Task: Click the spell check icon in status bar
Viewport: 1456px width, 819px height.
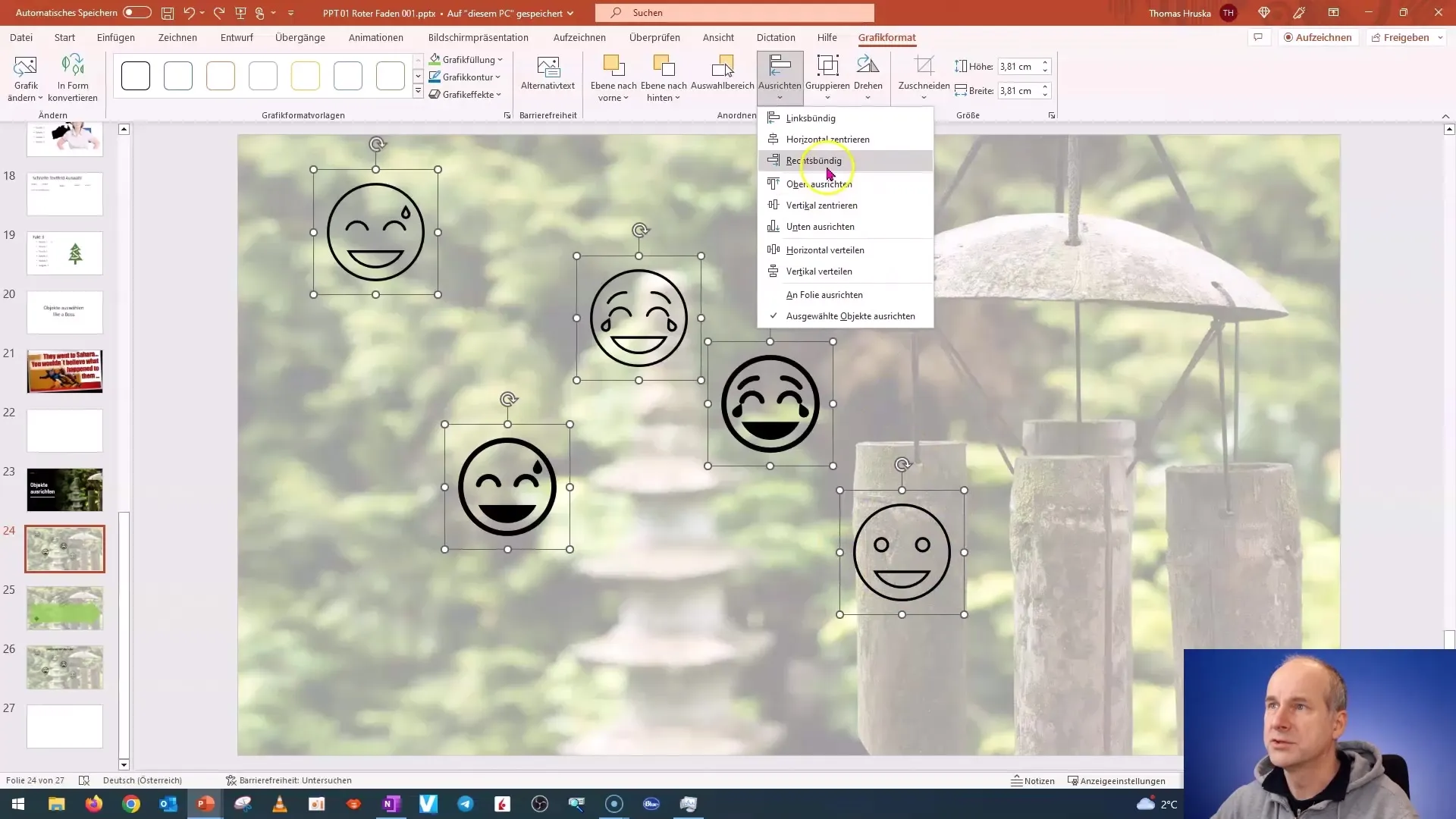Action: (x=84, y=780)
